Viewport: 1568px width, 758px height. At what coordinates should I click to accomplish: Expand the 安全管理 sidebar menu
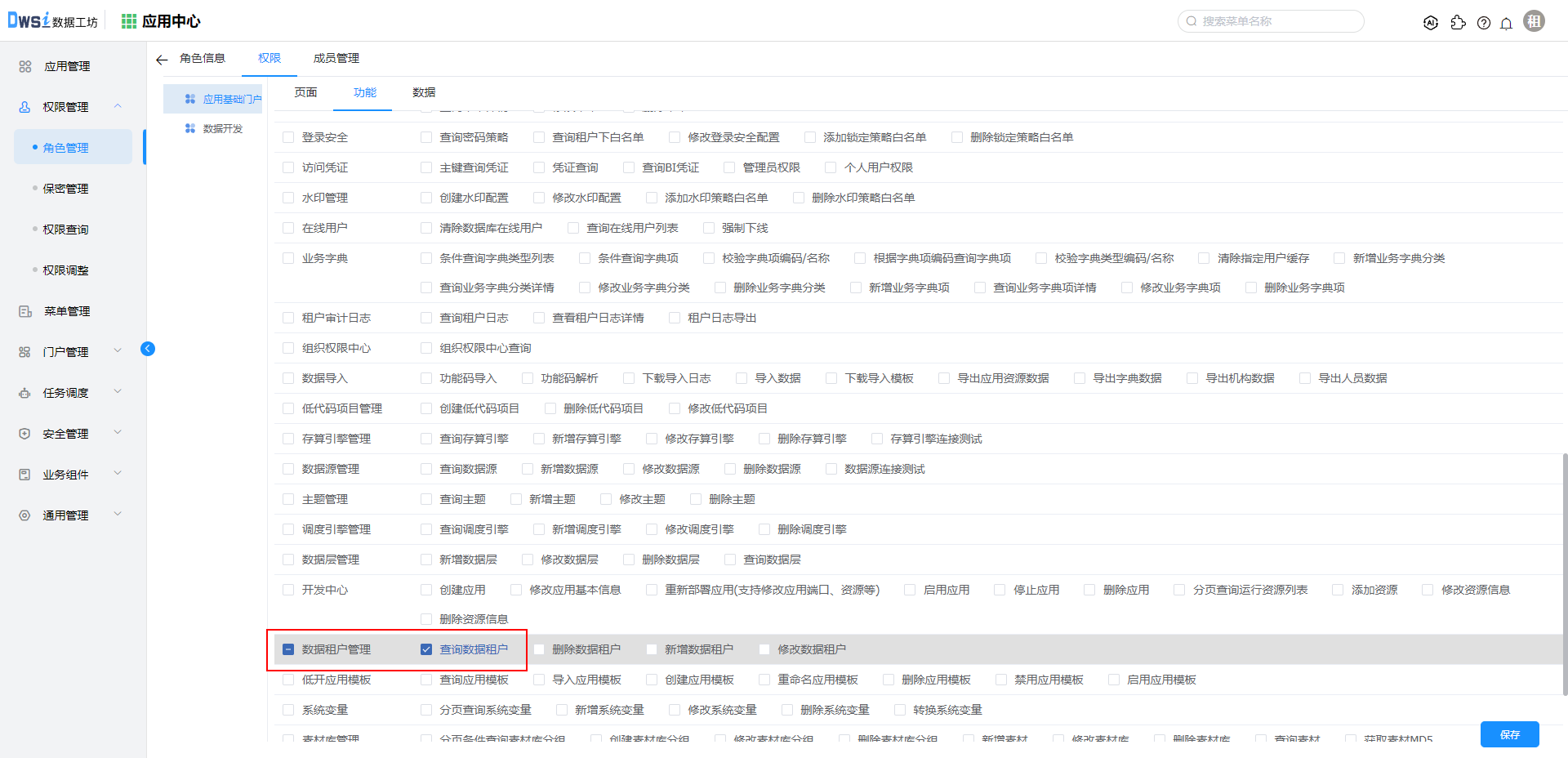pyautogui.click(x=118, y=433)
